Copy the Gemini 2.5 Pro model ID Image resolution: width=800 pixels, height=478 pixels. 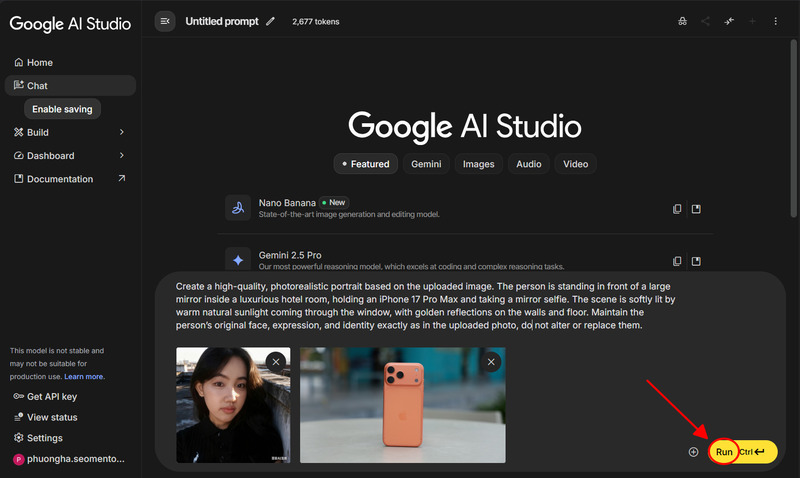click(677, 260)
